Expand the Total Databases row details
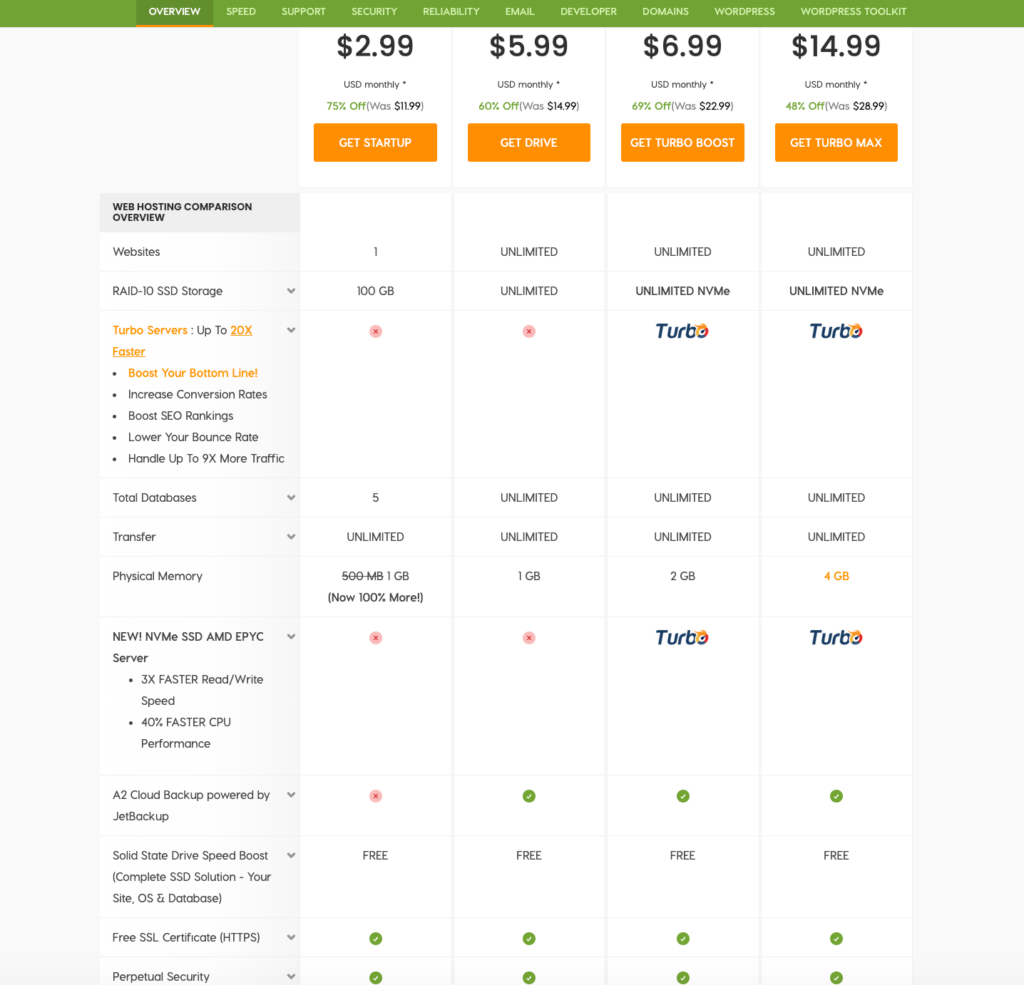This screenshot has width=1024, height=985. tap(290, 497)
